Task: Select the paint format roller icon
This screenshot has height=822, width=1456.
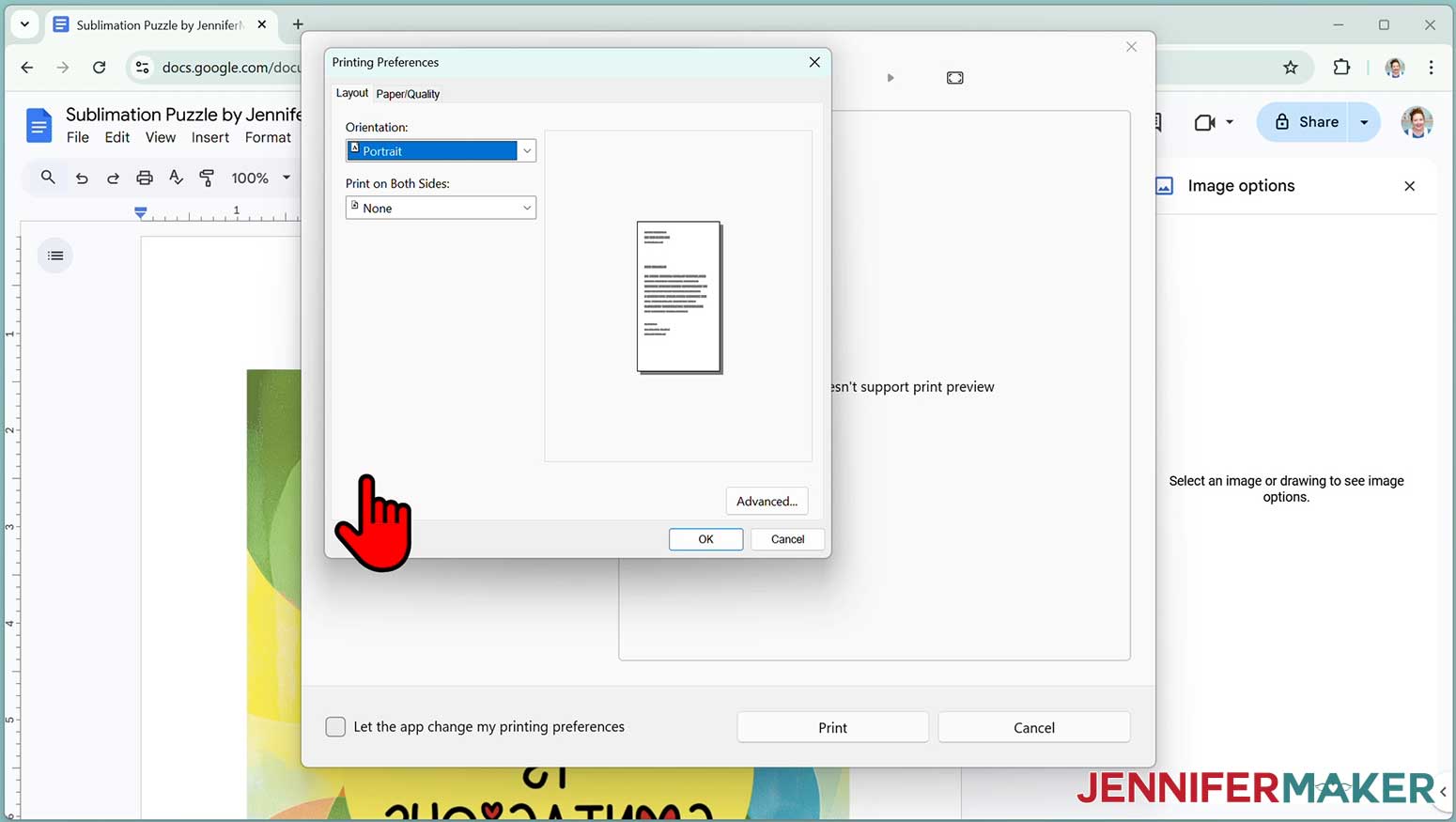Action: [x=208, y=177]
